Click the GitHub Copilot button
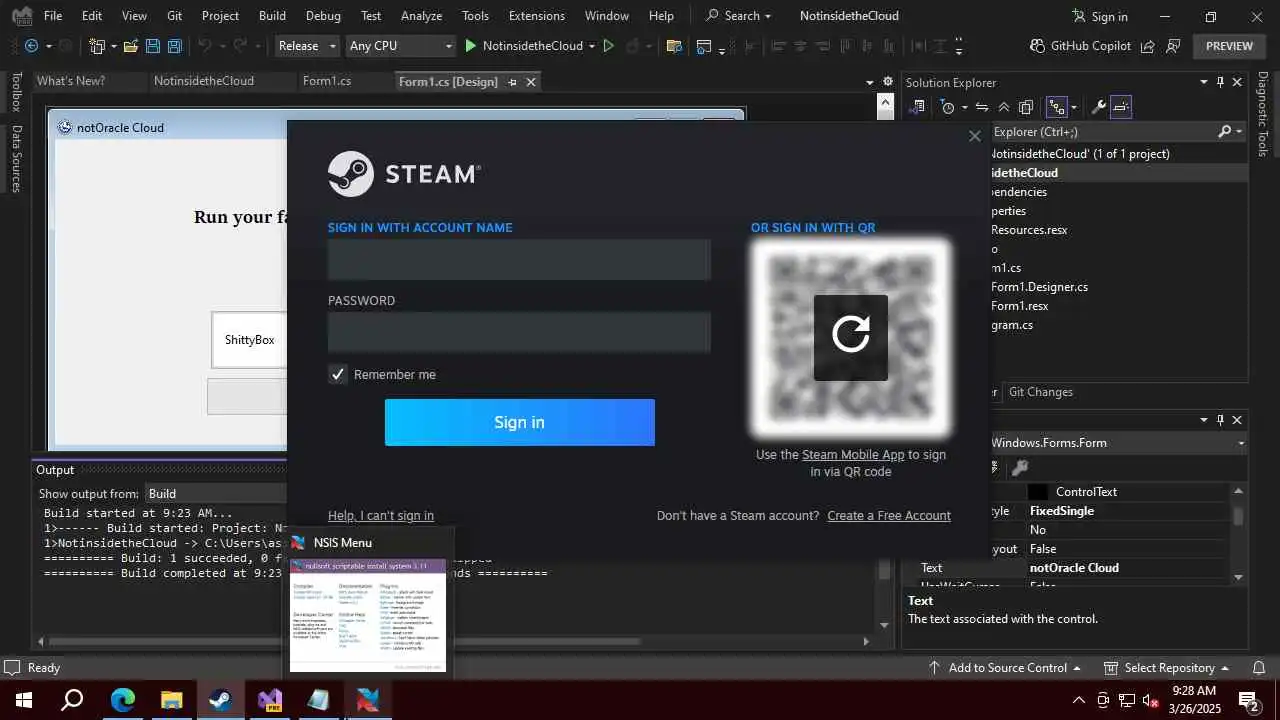1280x720 pixels. (1080, 46)
